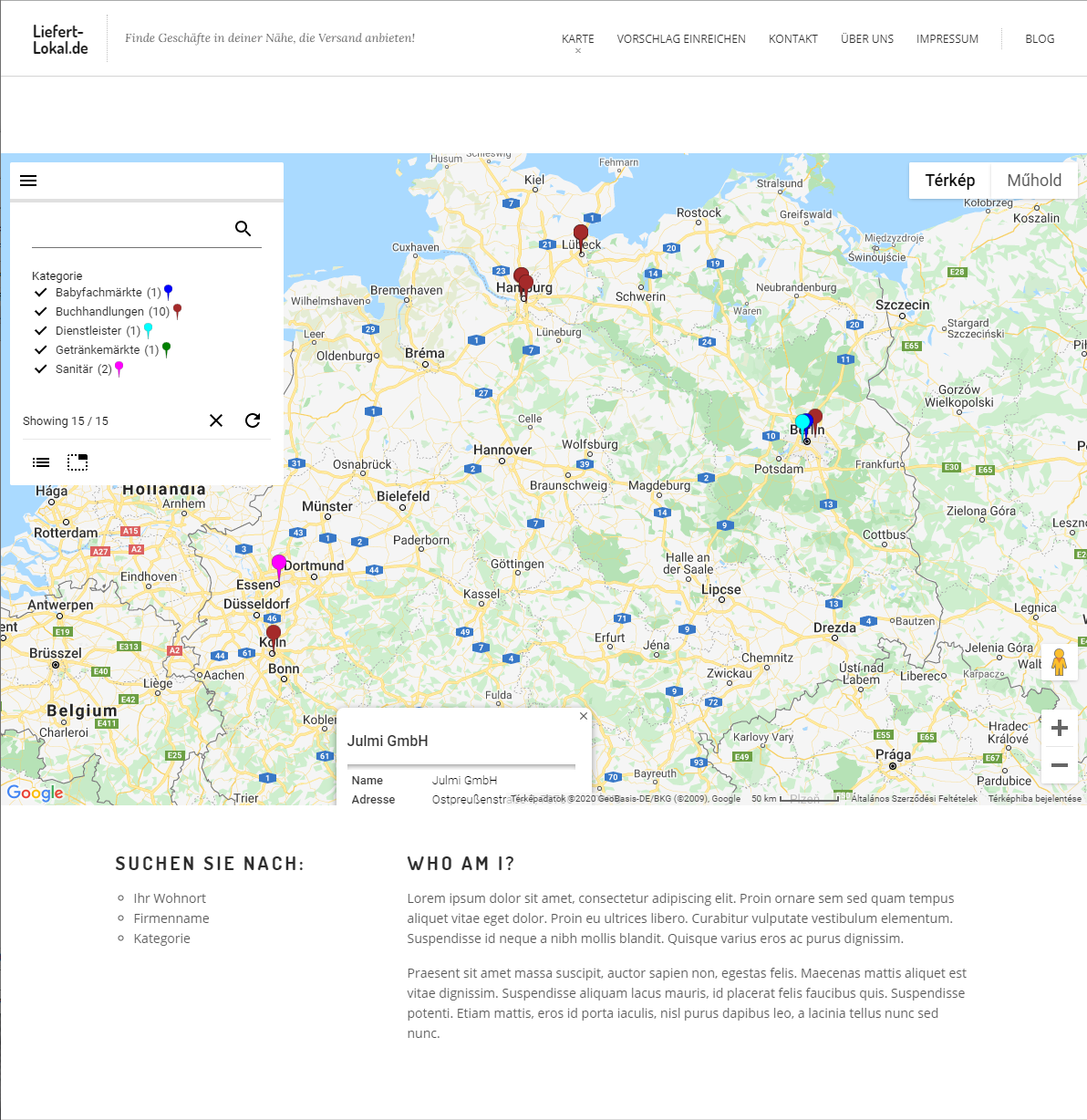Open VORSCHLAG EINREICHEN page

click(x=681, y=39)
